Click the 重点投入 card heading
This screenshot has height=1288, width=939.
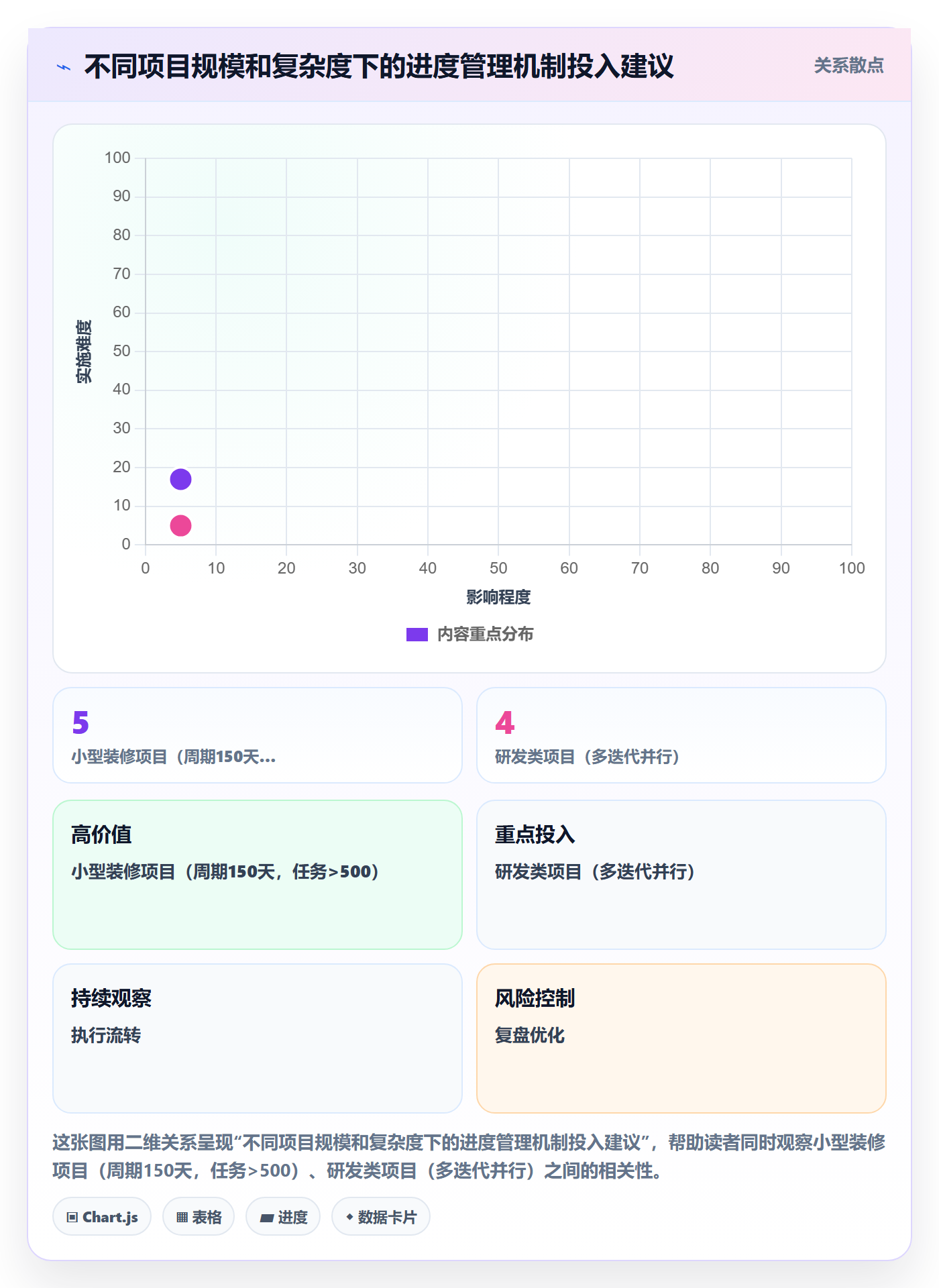click(535, 835)
